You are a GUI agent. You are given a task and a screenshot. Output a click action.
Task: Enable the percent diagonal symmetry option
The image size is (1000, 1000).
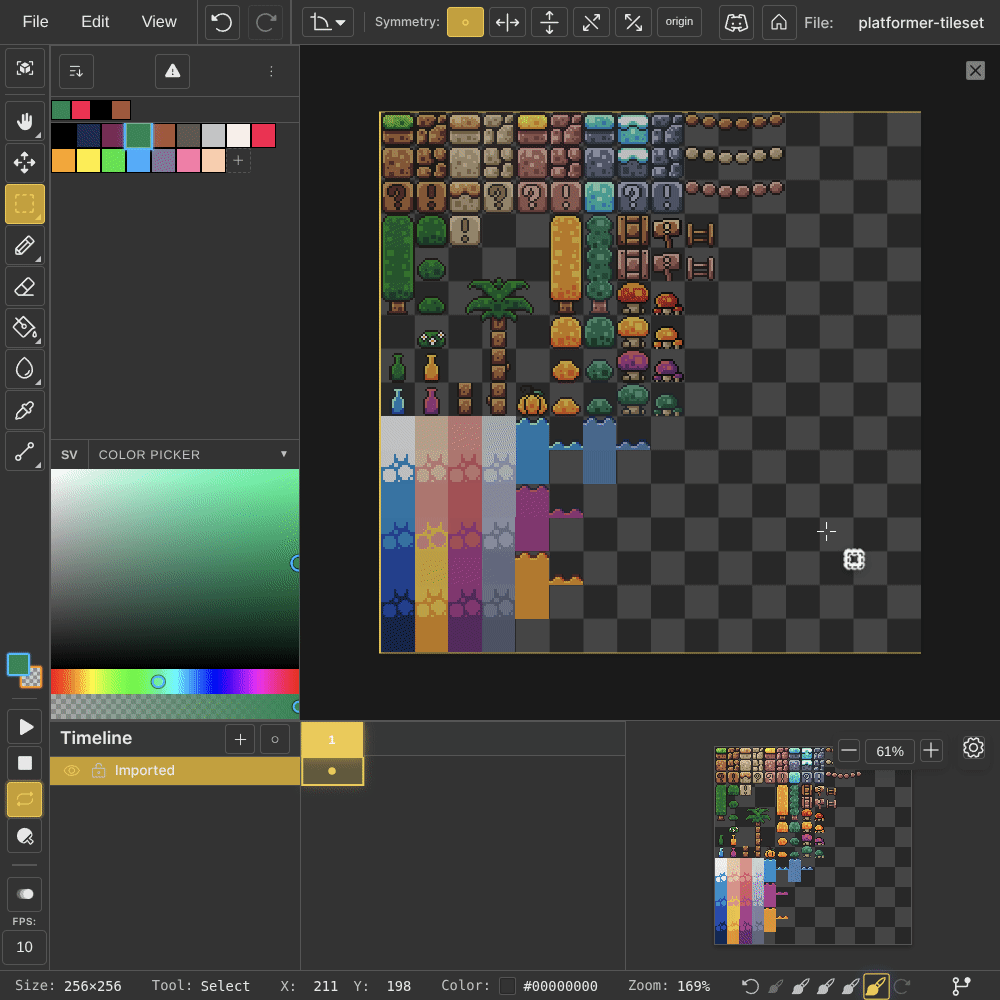[633, 22]
